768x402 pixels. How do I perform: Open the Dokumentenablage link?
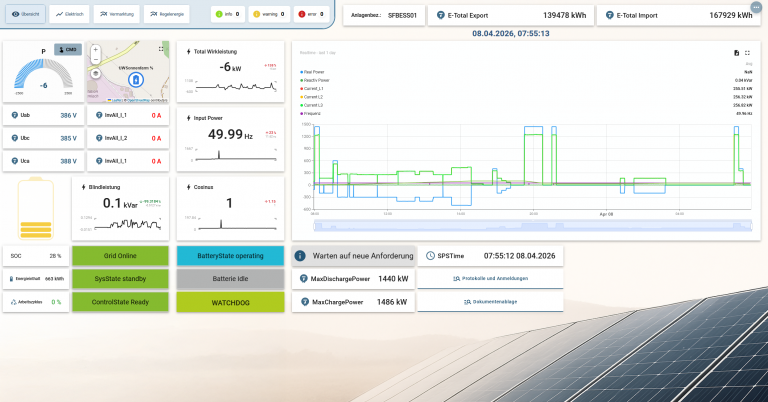(490, 300)
